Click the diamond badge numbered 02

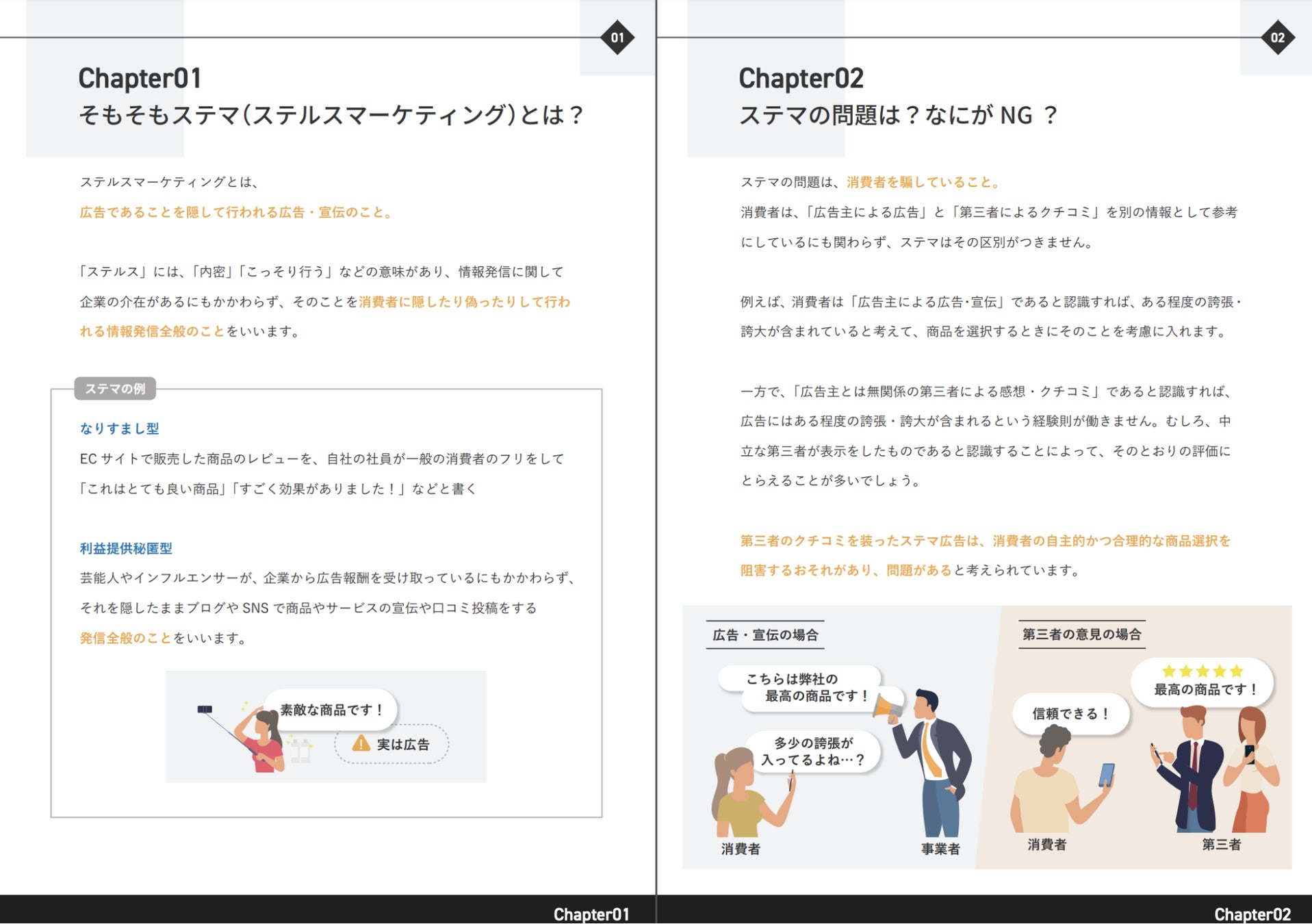pos(1278,38)
